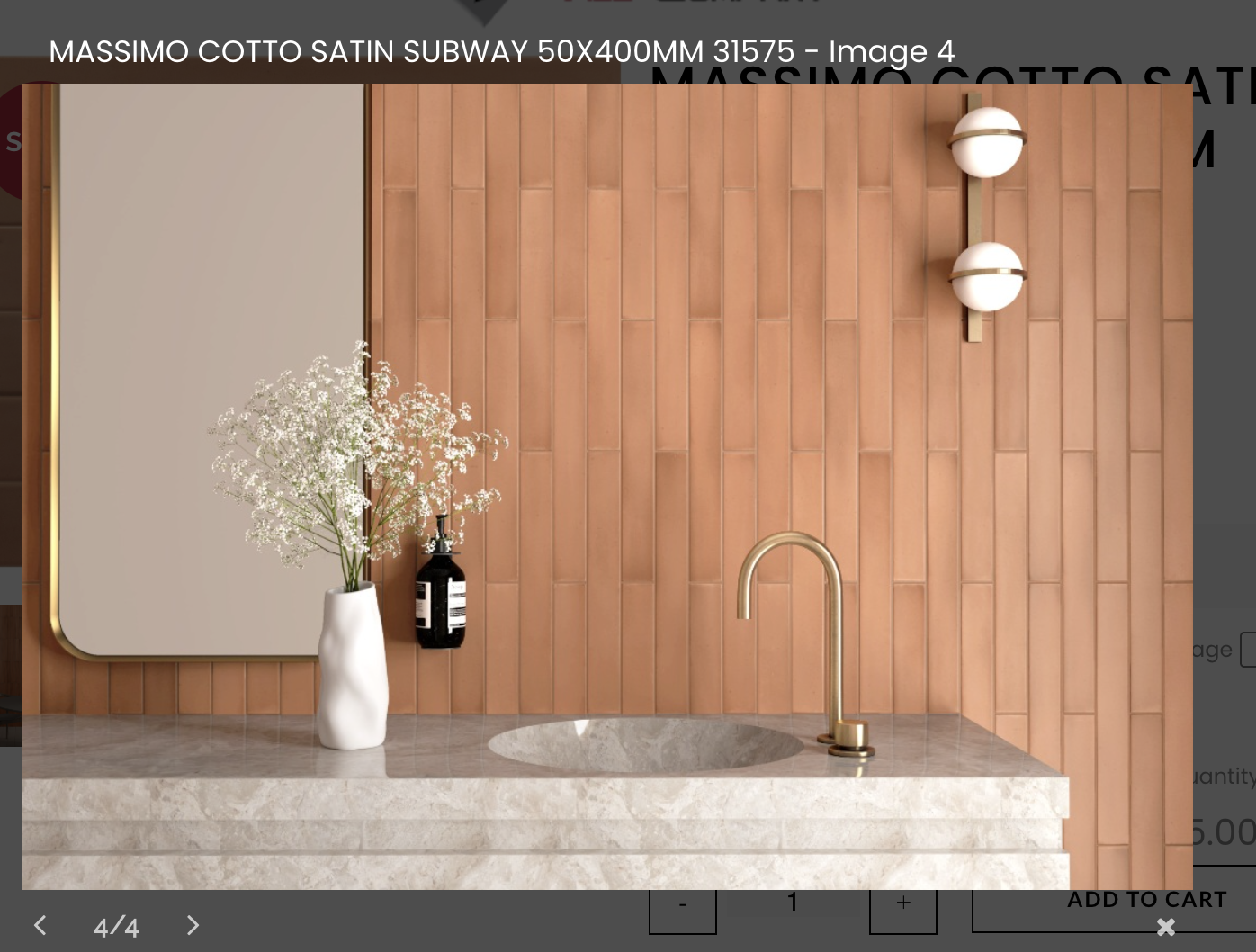Screen dimensions: 1256x952
Task: Decrease quantity with the minus button
Action: point(683,905)
